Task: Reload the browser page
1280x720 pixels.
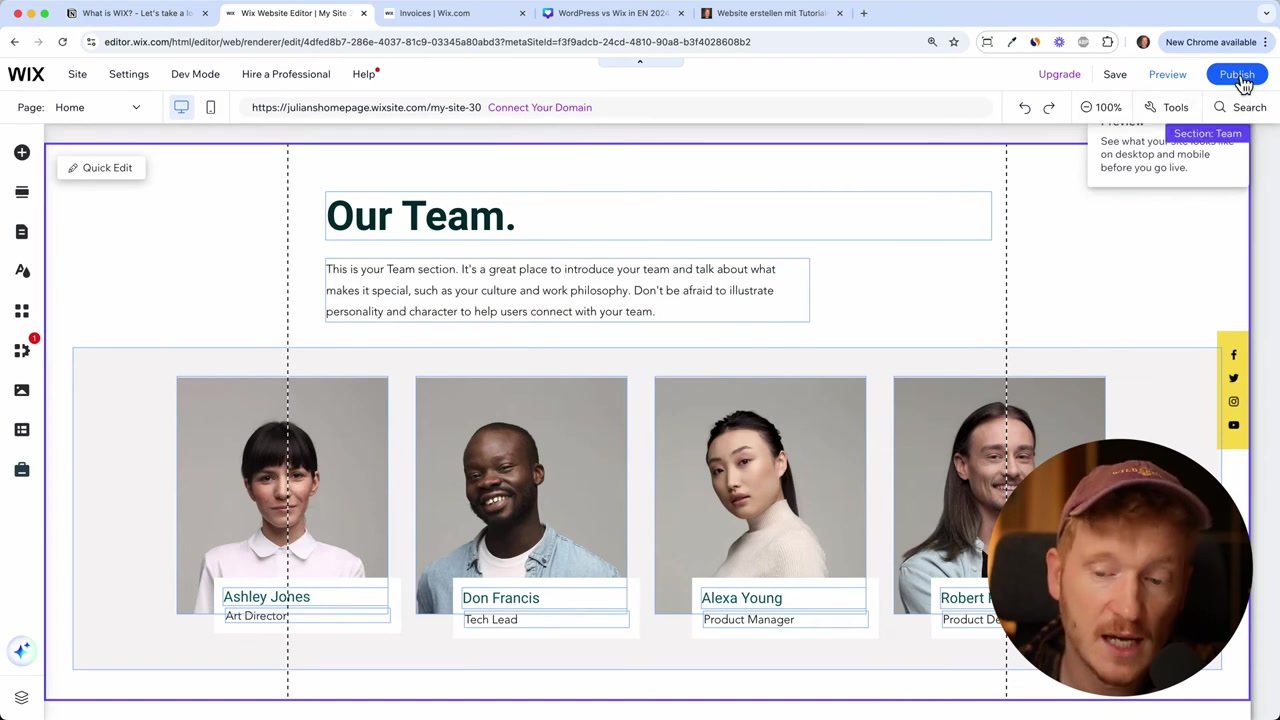Action: (x=62, y=42)
